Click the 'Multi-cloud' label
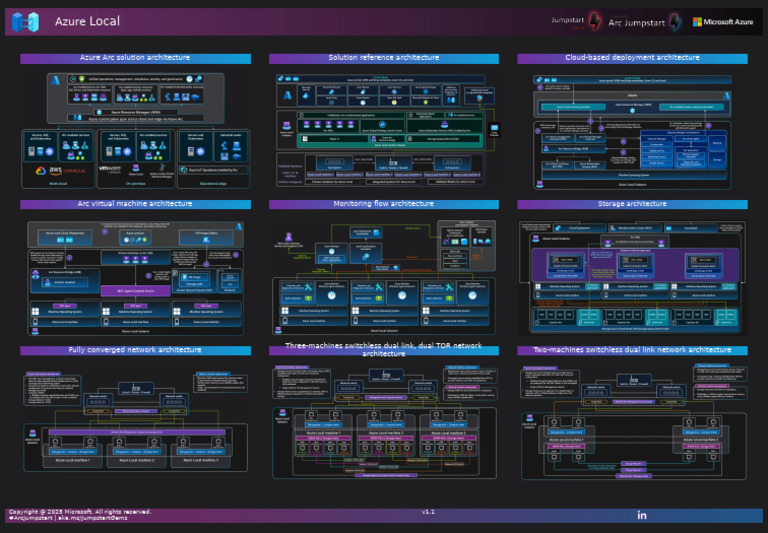768x533 pixels. click(58, 184)
